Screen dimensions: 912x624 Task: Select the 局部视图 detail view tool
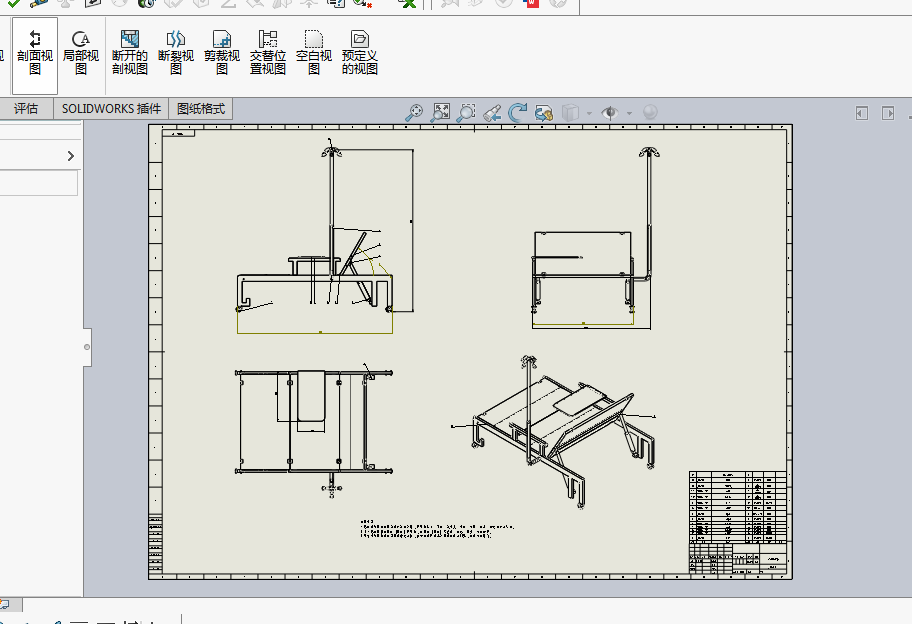81,54
